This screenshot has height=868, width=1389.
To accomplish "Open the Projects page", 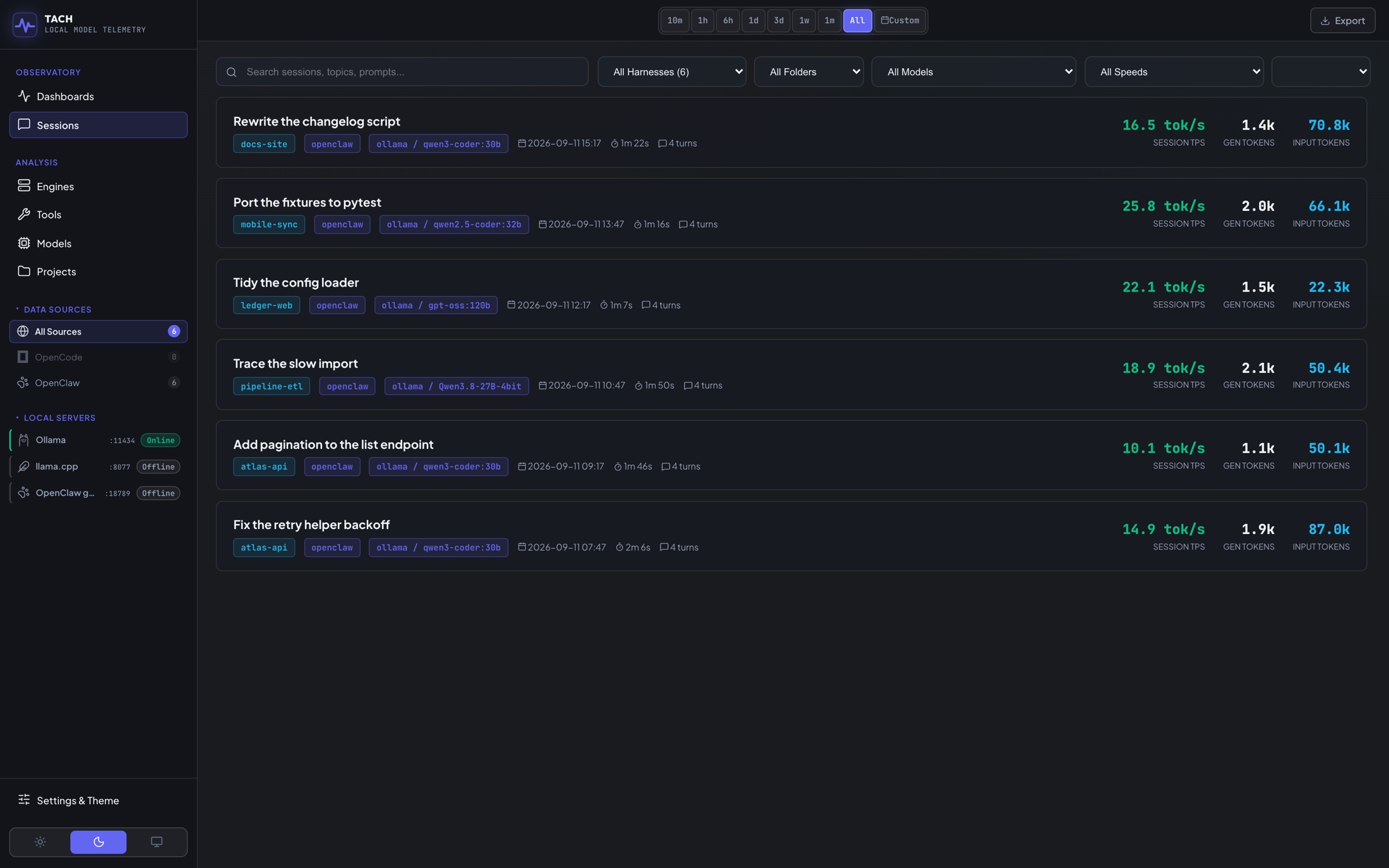I will [x=98, y=271].
